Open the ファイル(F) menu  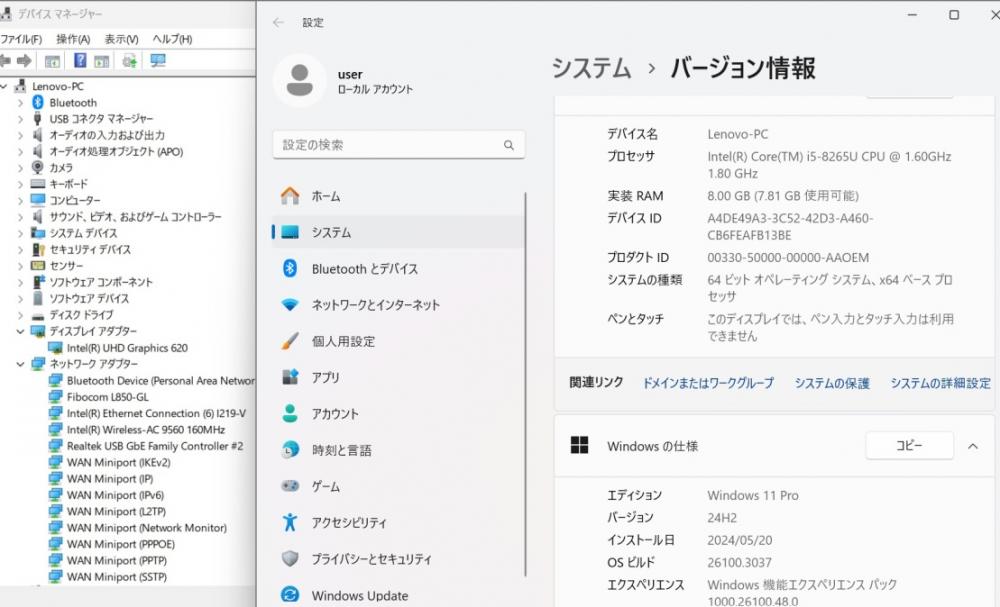click(x=21, y=39)
